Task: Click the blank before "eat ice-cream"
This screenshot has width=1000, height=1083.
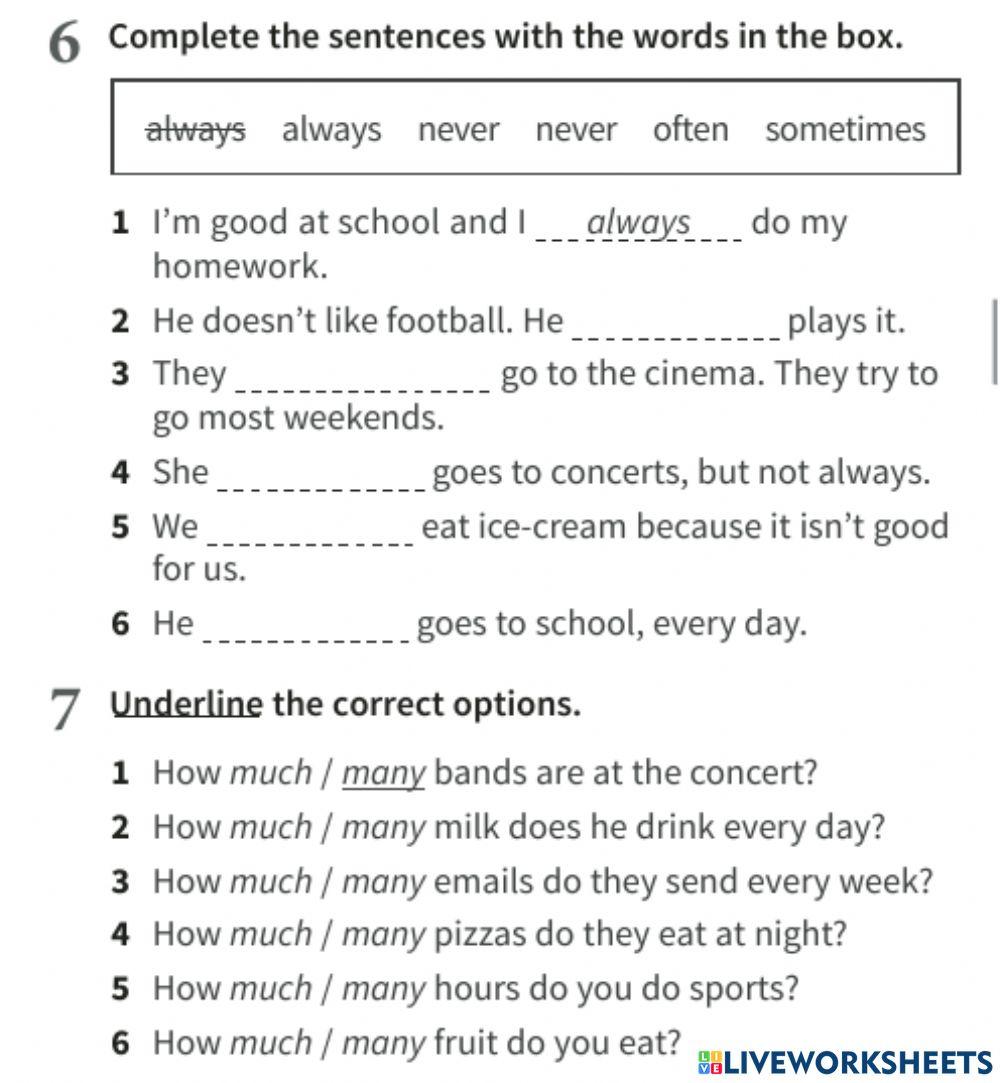Action: pyautogui.click(x=309, y=528)
